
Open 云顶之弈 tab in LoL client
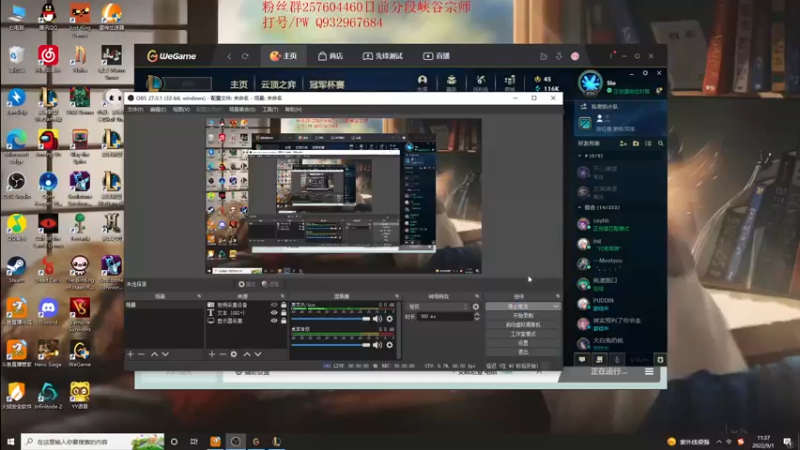(279, 85)
